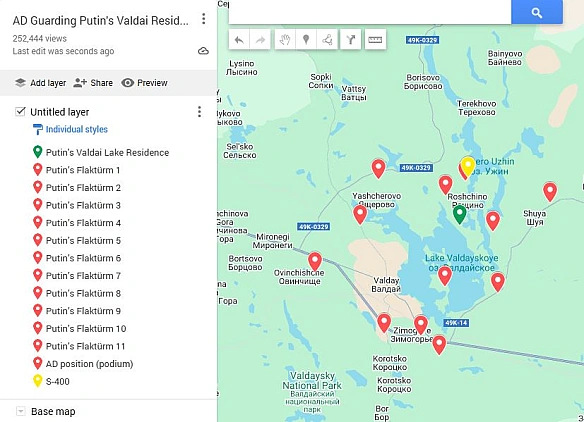Click red marker at Ovinchishche

pyautogui.click(x=315, y=260)
